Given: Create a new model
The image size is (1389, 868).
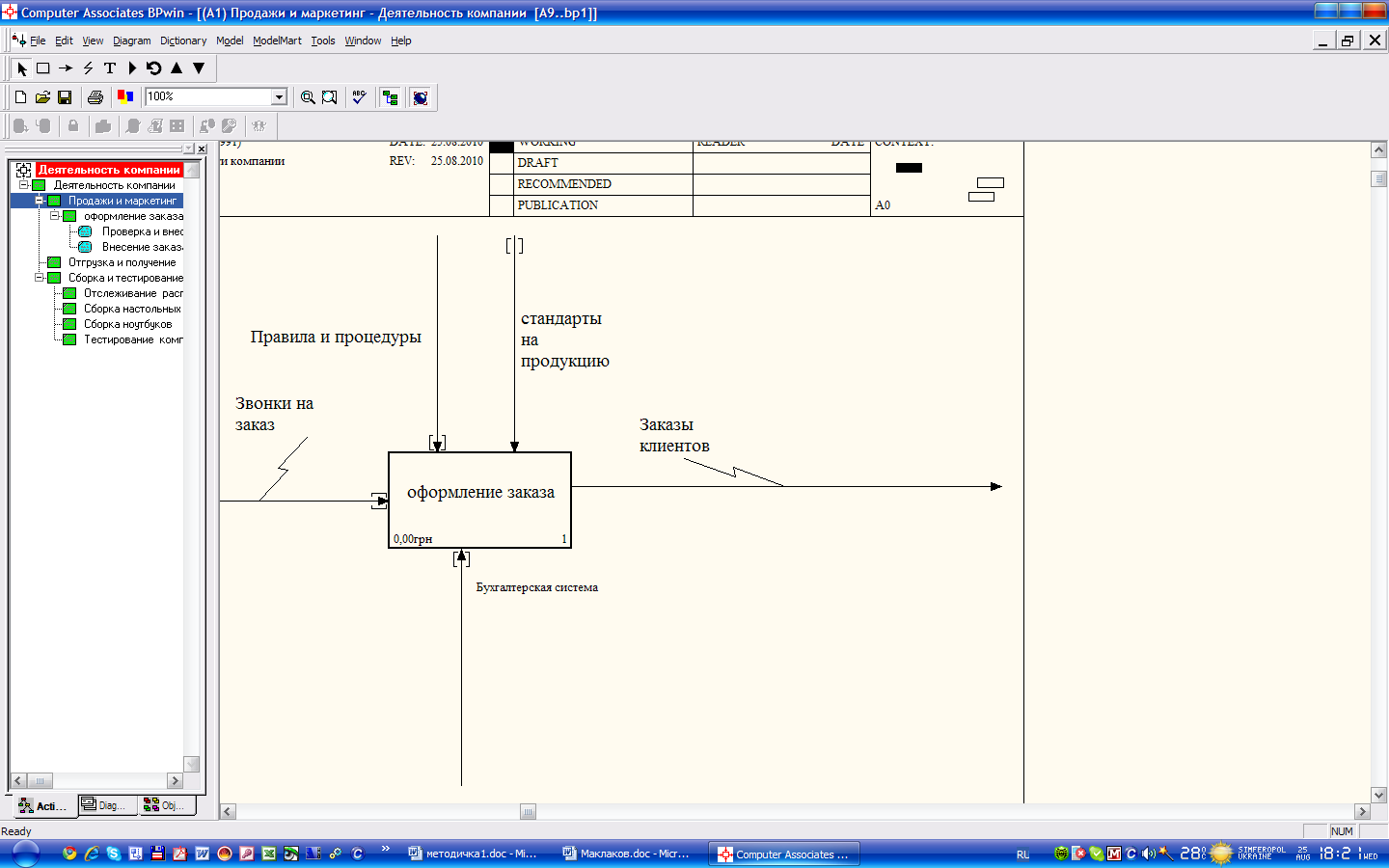Looking at the screenshot, I should (x=20, y=97).
